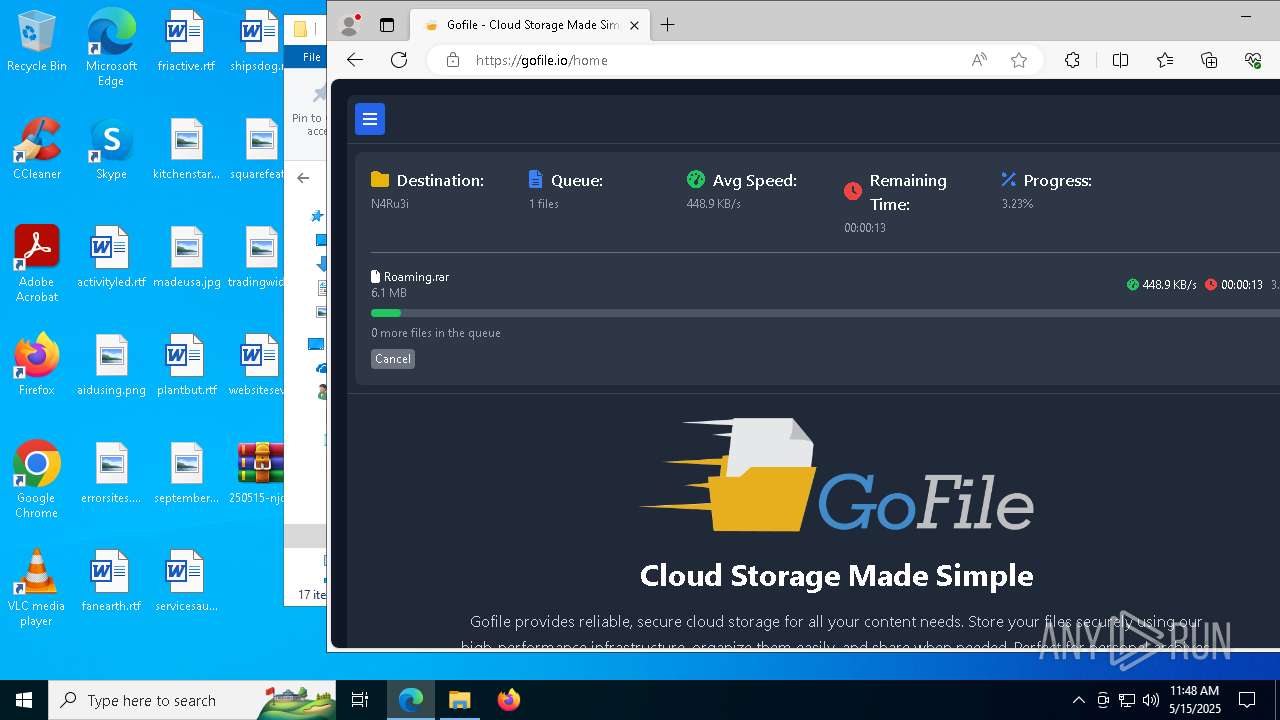The height and width of the screenshot is (720, 1280).
Task: Select the Gofile - Cloud Storage tab
Action: point(532,25)
